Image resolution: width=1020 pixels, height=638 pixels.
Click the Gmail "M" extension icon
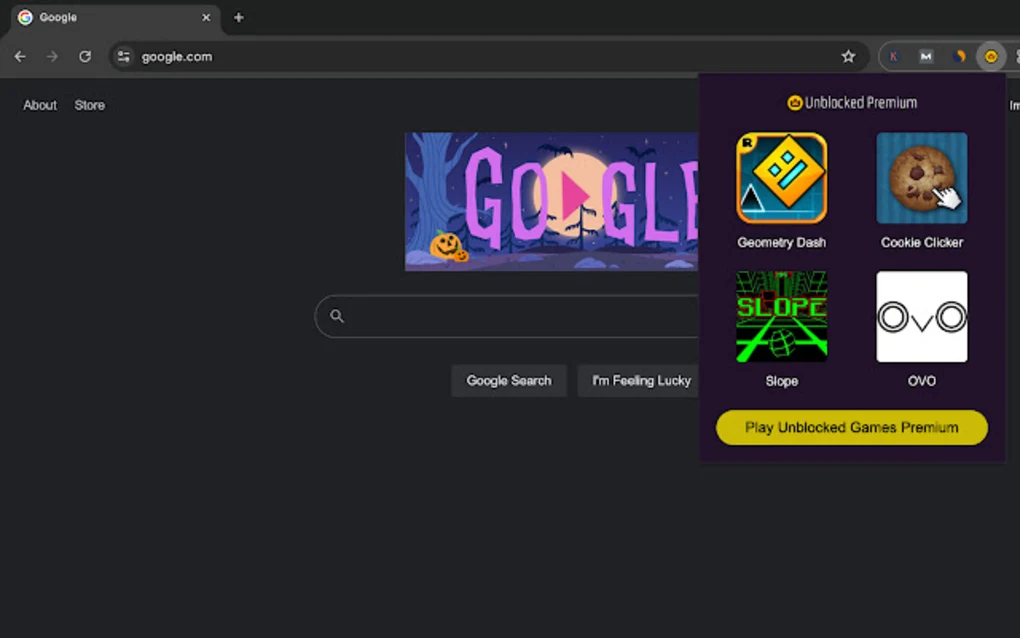[x=926, y=56]
